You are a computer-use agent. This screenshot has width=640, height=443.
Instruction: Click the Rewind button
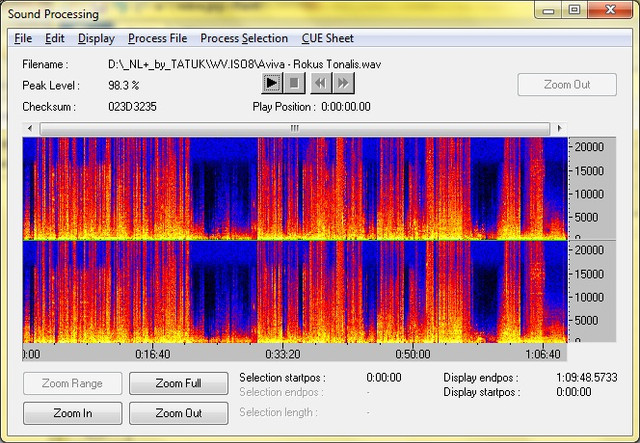coord(321,83)
